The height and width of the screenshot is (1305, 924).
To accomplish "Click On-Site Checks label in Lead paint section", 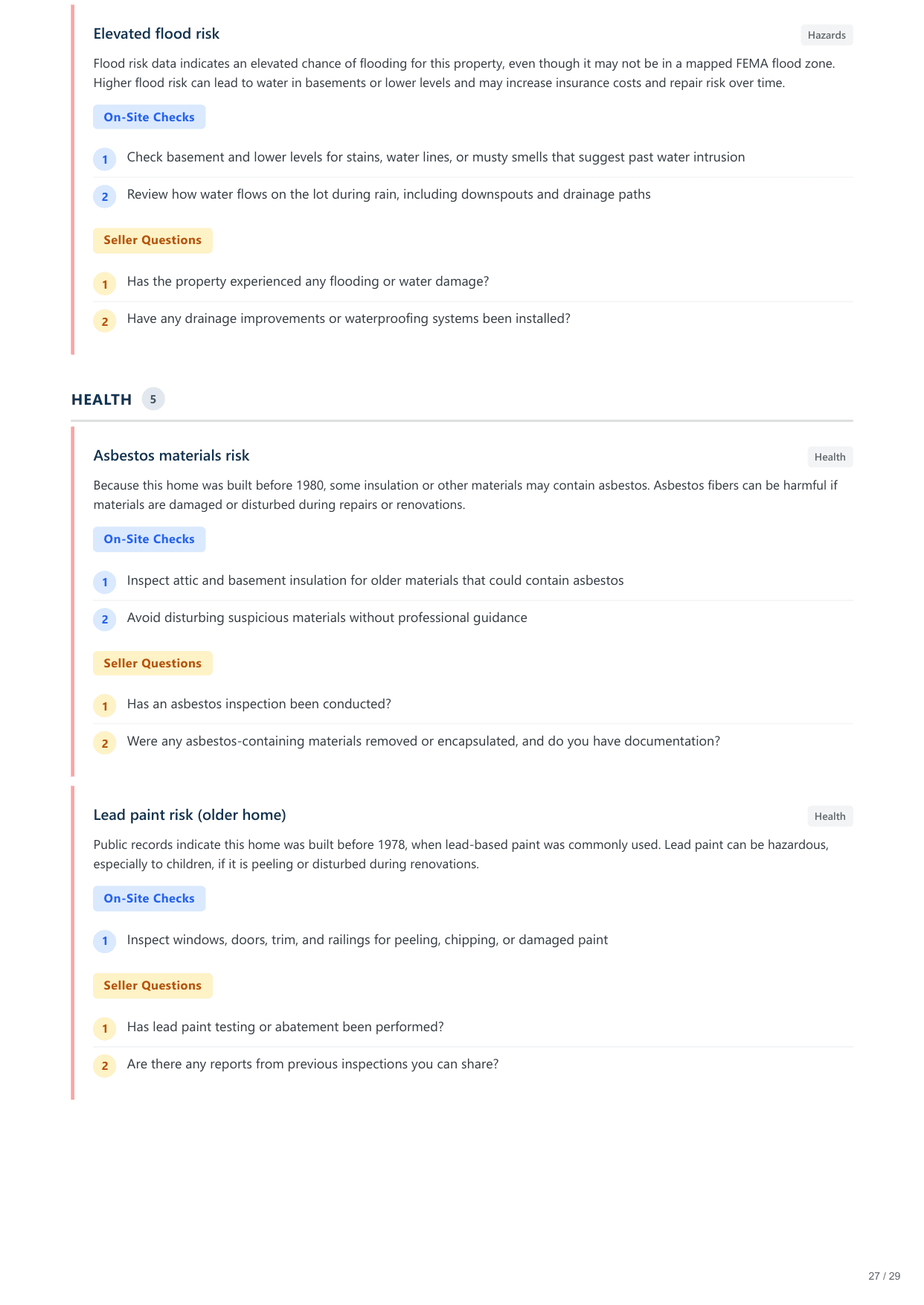I will (149, 899).
